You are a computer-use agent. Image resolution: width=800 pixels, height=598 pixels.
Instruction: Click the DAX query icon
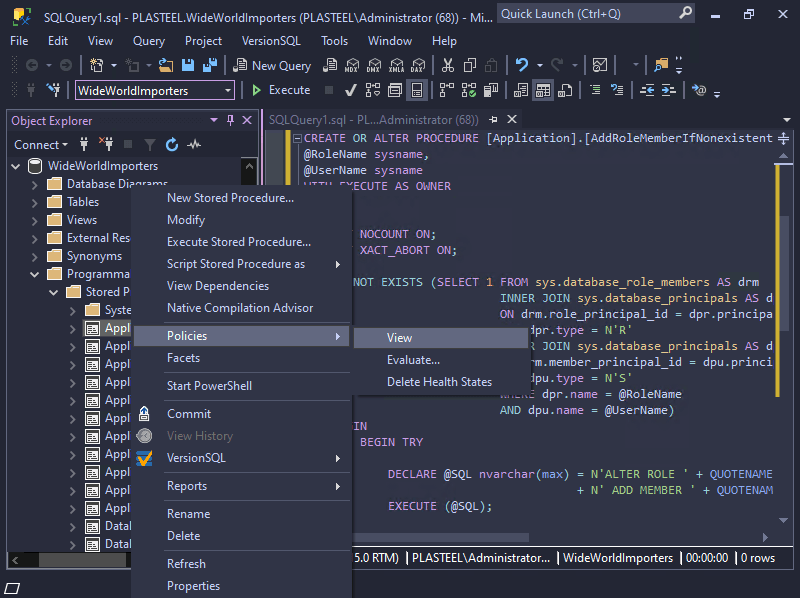[x=418, y=65]
